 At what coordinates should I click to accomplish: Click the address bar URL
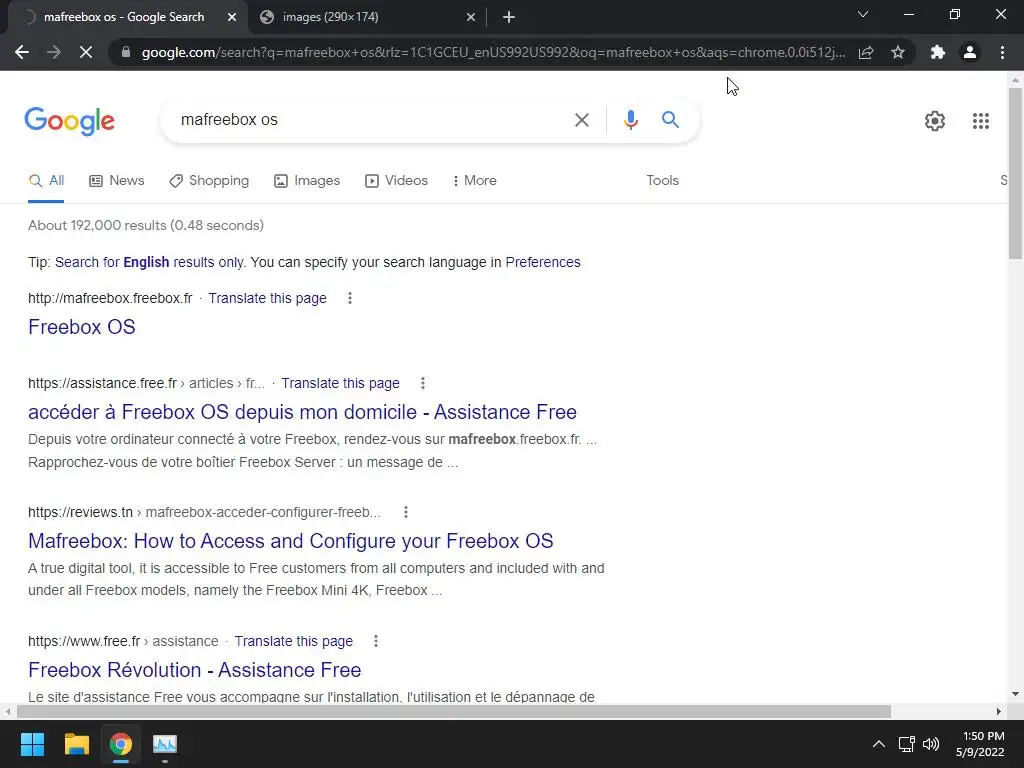pos(493,52)
